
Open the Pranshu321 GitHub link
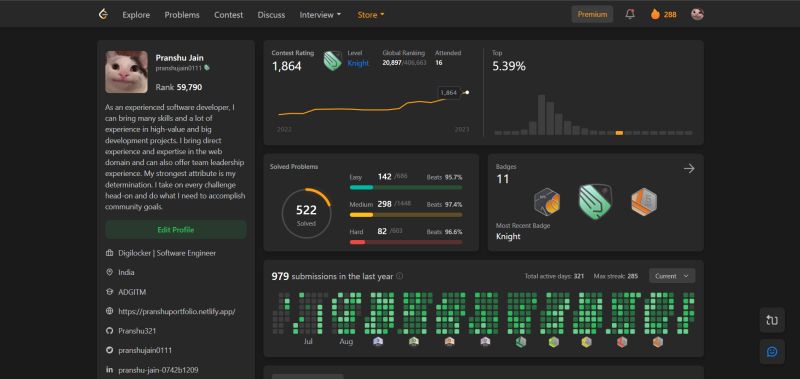point(137,331)
